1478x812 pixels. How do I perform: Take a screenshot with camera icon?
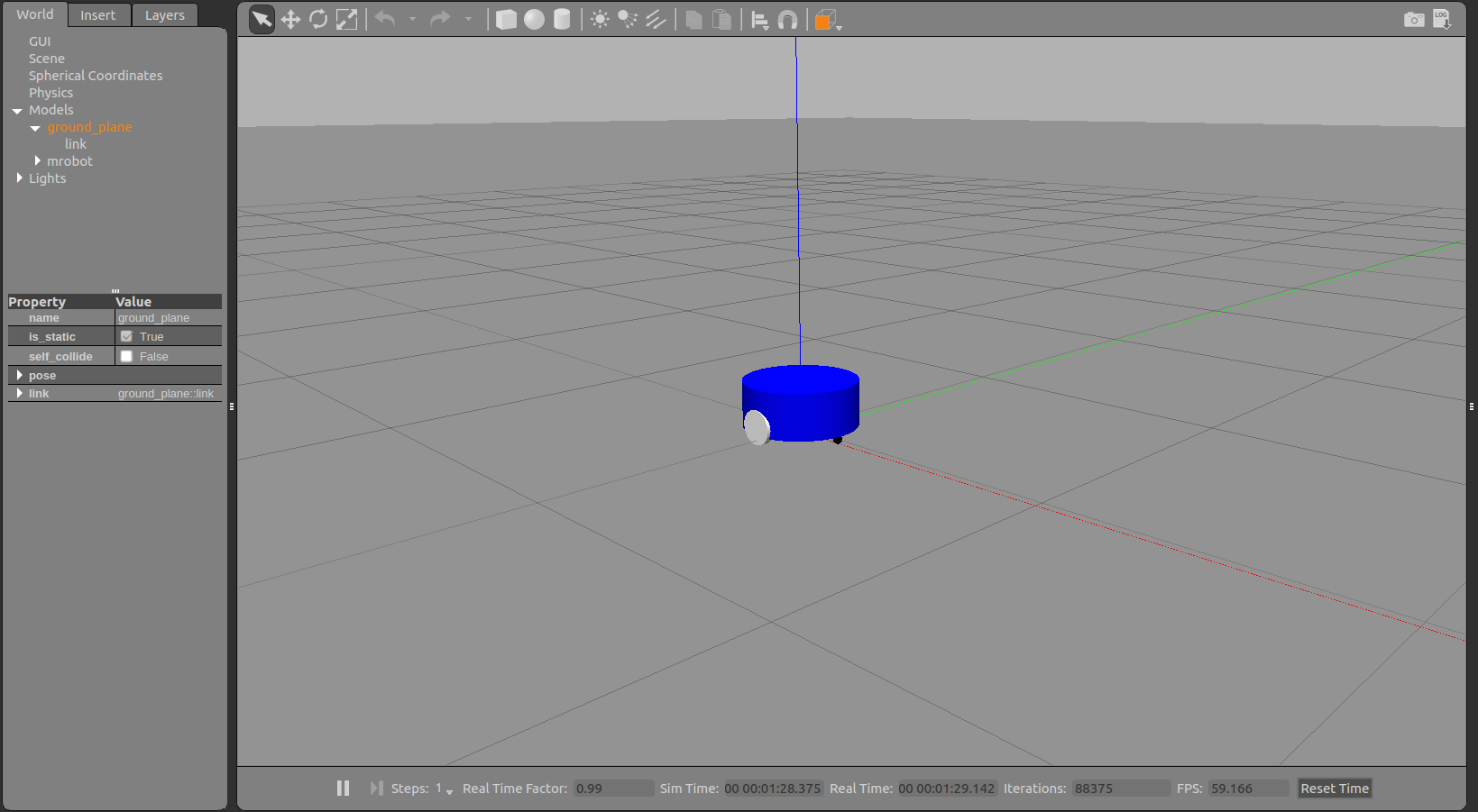(1414, 19)
